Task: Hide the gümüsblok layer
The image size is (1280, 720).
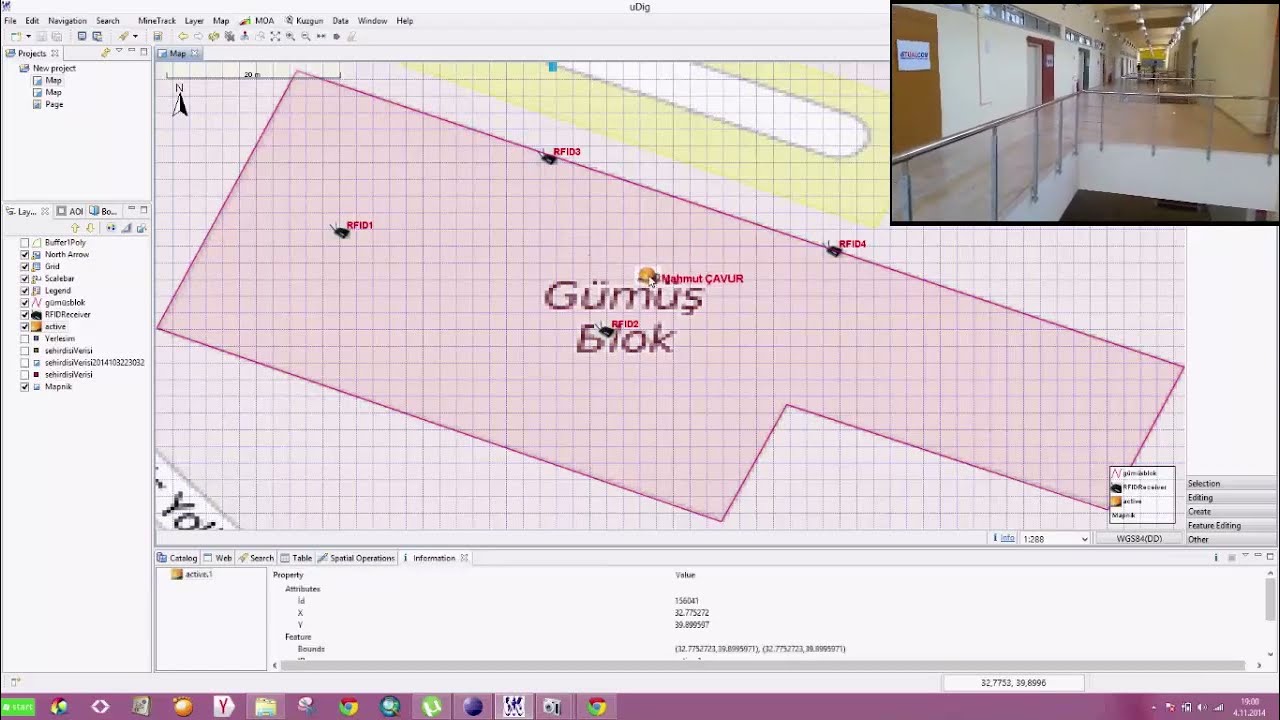Action: click(25, 302)
